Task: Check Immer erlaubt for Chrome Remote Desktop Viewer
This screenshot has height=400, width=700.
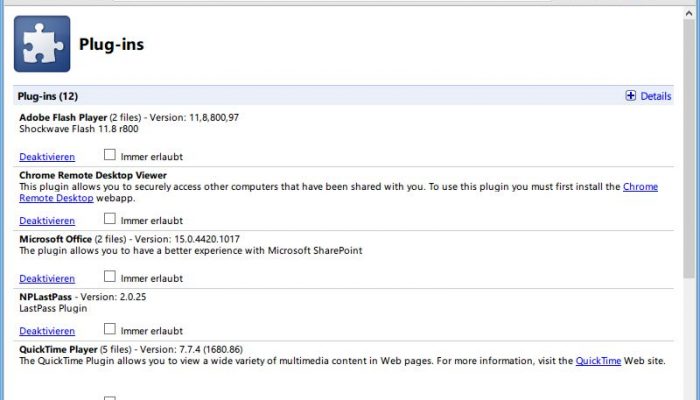Action: pyautogui.click(x=109, y=219)
